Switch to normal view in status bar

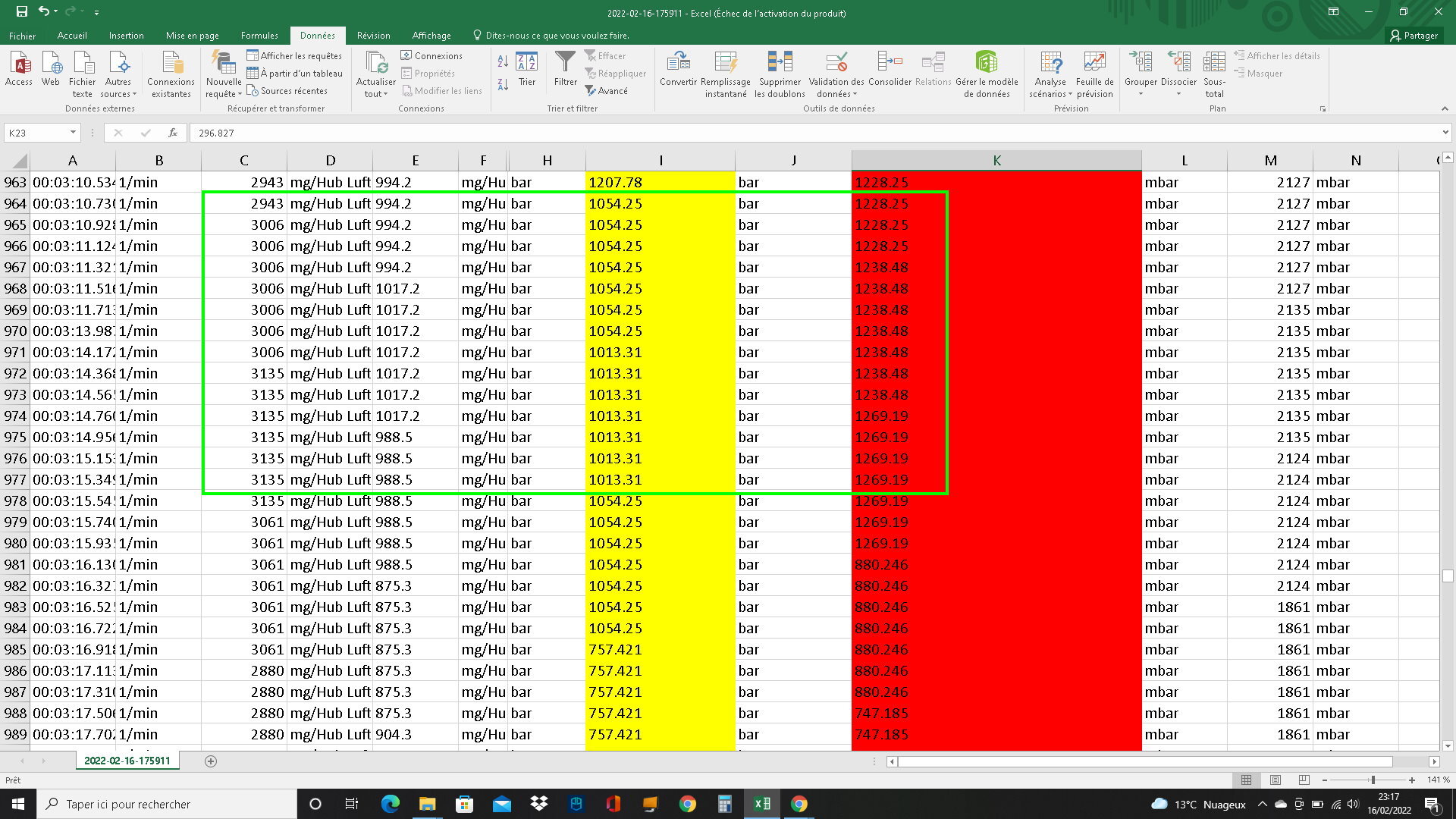(1247, 780)
